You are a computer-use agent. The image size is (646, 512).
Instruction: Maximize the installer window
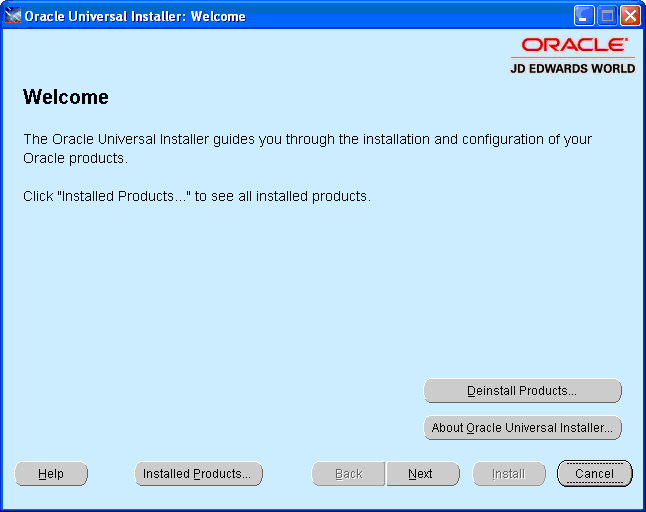607,16
